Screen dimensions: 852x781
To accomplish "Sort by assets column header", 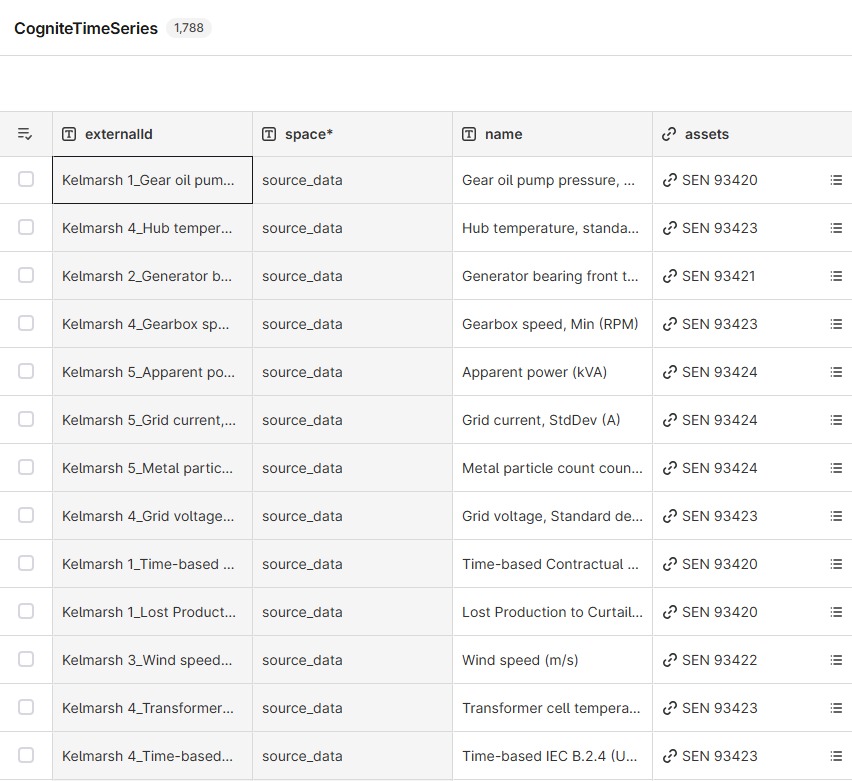I will coord(752,134).
